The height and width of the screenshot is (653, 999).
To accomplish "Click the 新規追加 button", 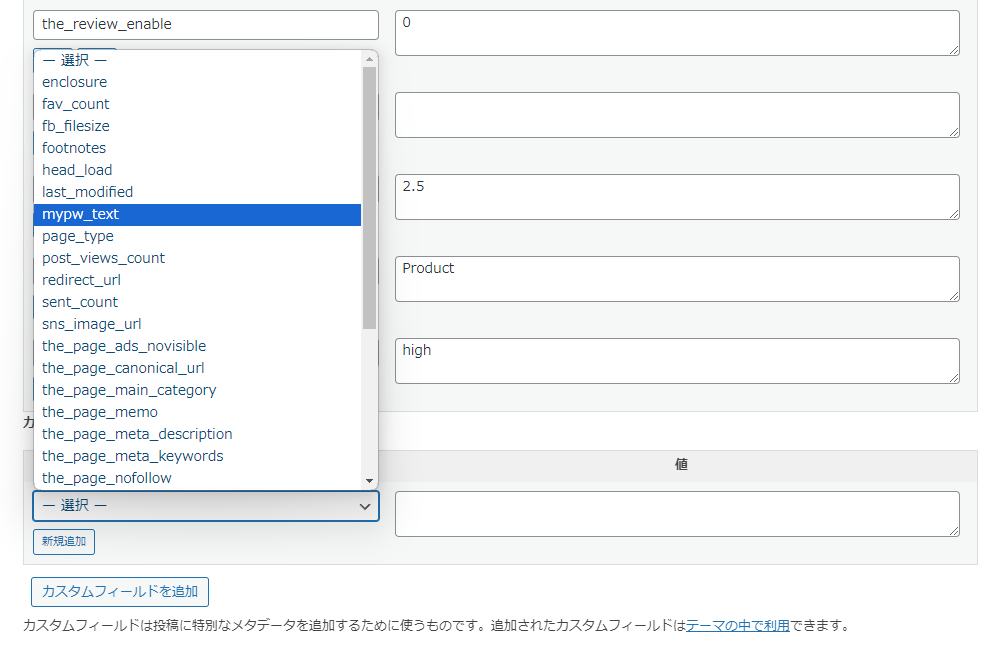I will click(64, 542).
